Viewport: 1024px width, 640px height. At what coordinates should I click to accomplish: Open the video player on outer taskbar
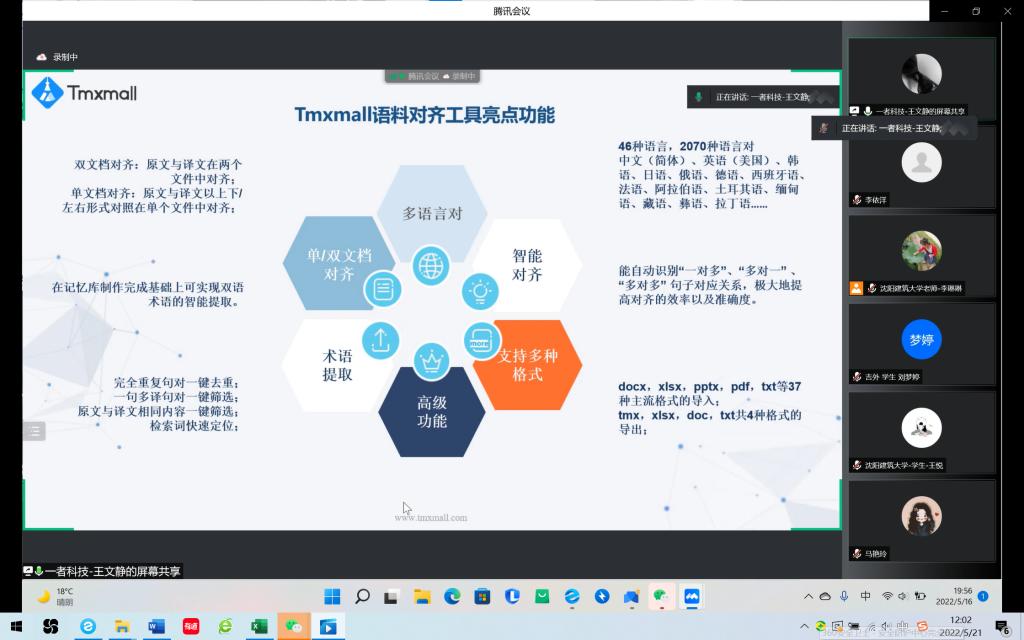tap(328, 627)
